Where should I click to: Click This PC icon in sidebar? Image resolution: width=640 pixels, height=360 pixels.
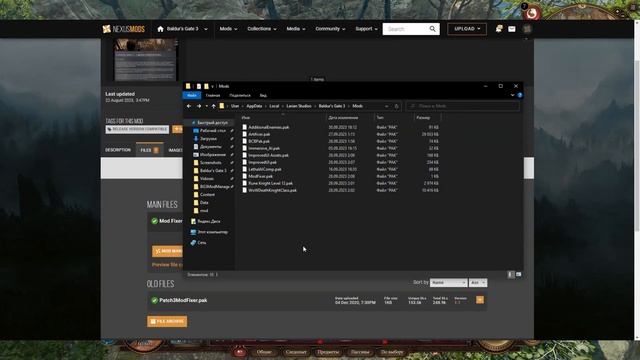pyautogui.click(x=193, y=232)
